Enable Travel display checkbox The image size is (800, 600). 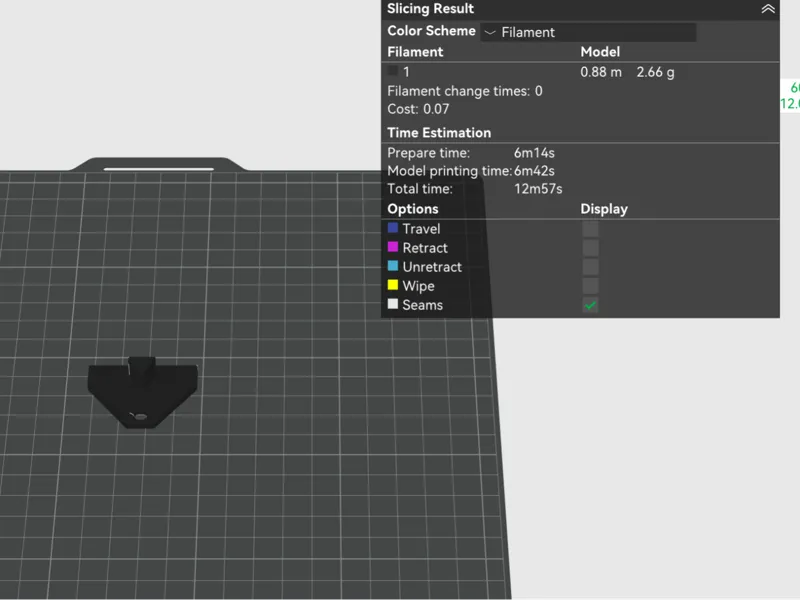[x=590, y=229]
